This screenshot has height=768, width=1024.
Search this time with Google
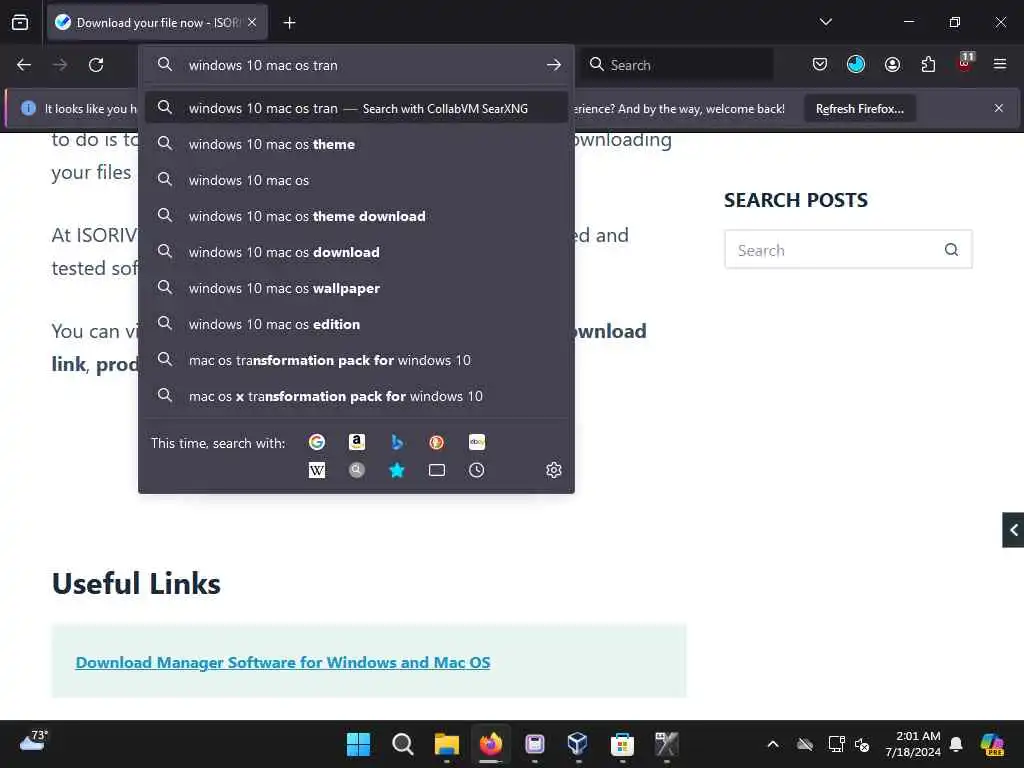[317, 442]
